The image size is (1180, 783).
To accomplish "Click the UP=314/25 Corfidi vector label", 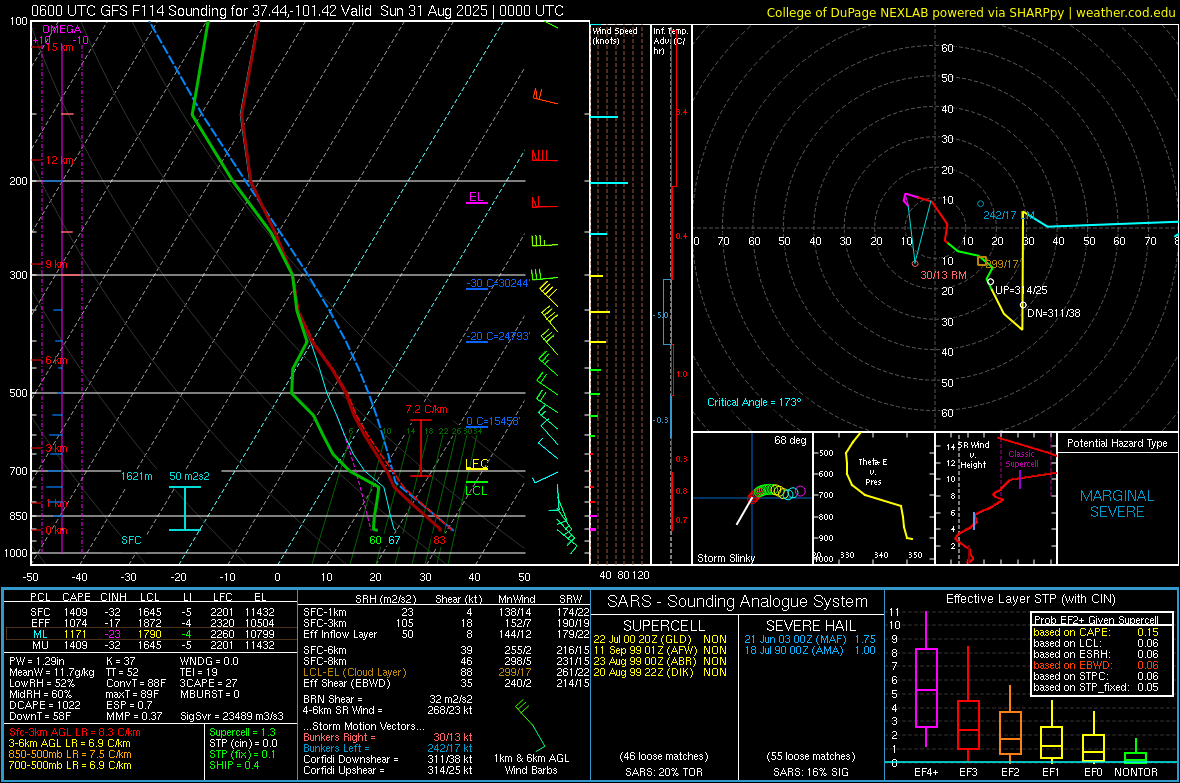I will 1021,290.
